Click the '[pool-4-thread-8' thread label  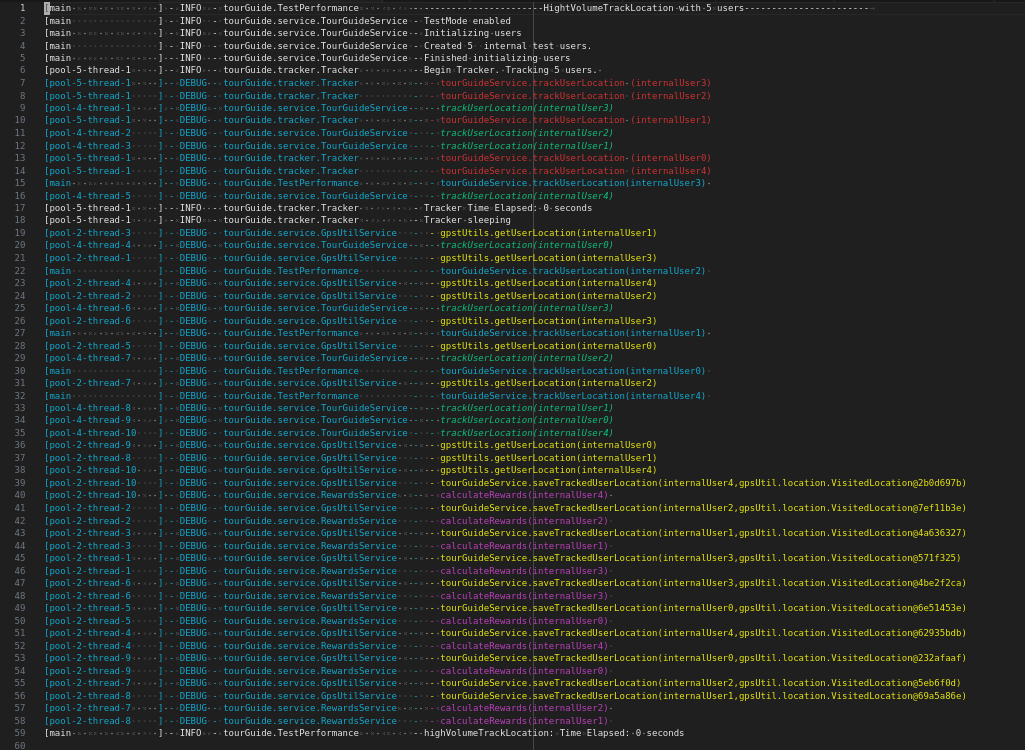(88, 408)
